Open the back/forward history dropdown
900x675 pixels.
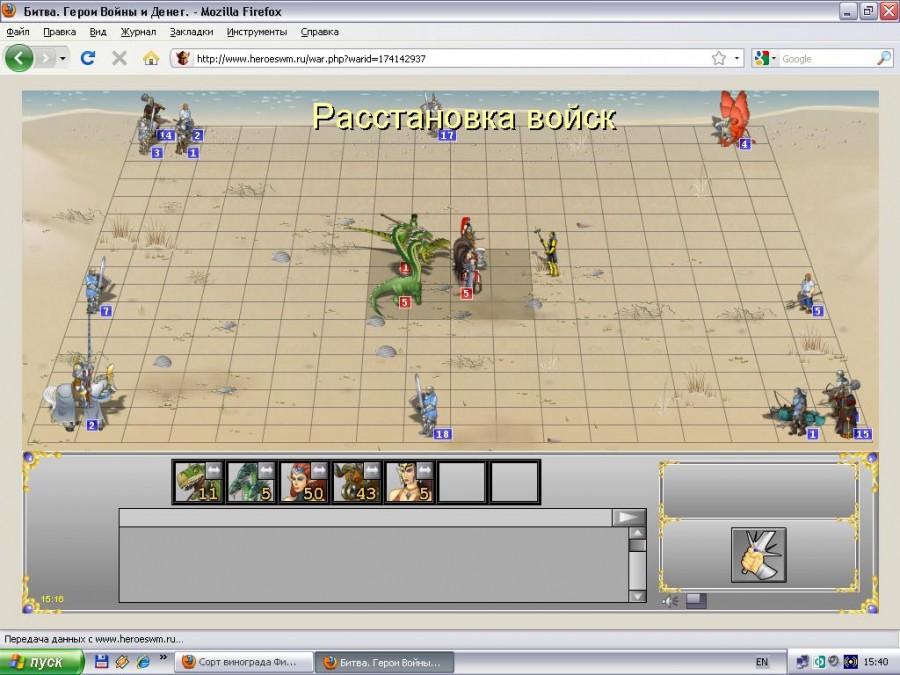point(63,59)
